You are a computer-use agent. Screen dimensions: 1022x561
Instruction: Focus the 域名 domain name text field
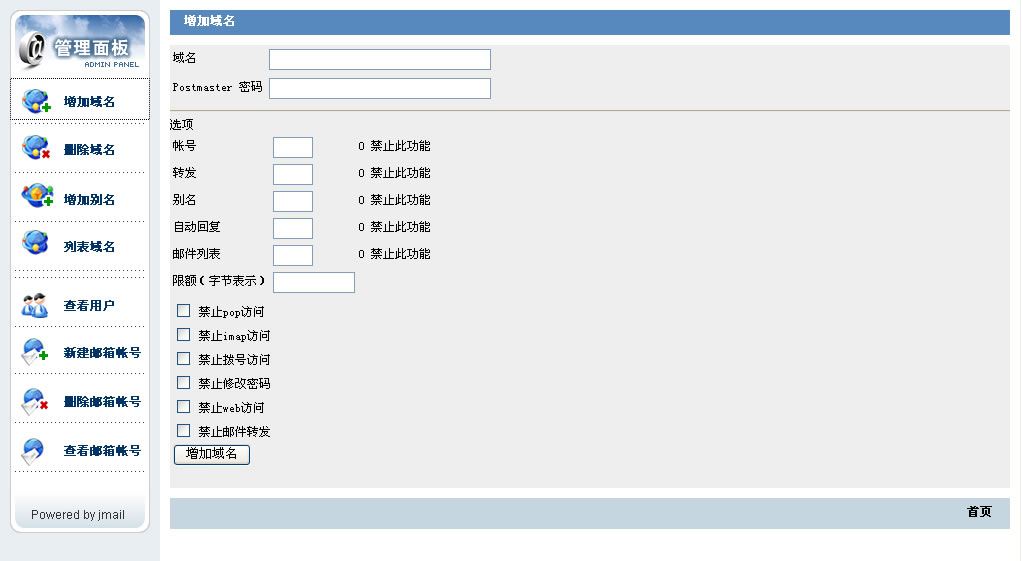[x=380, y=60]
